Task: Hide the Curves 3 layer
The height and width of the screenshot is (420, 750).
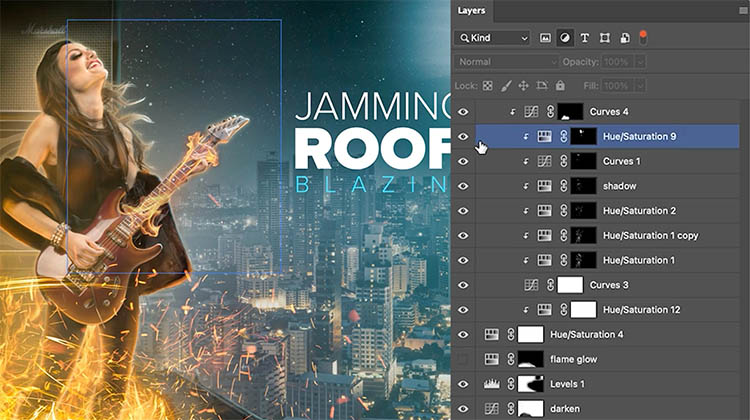Action: pos(463,285)
